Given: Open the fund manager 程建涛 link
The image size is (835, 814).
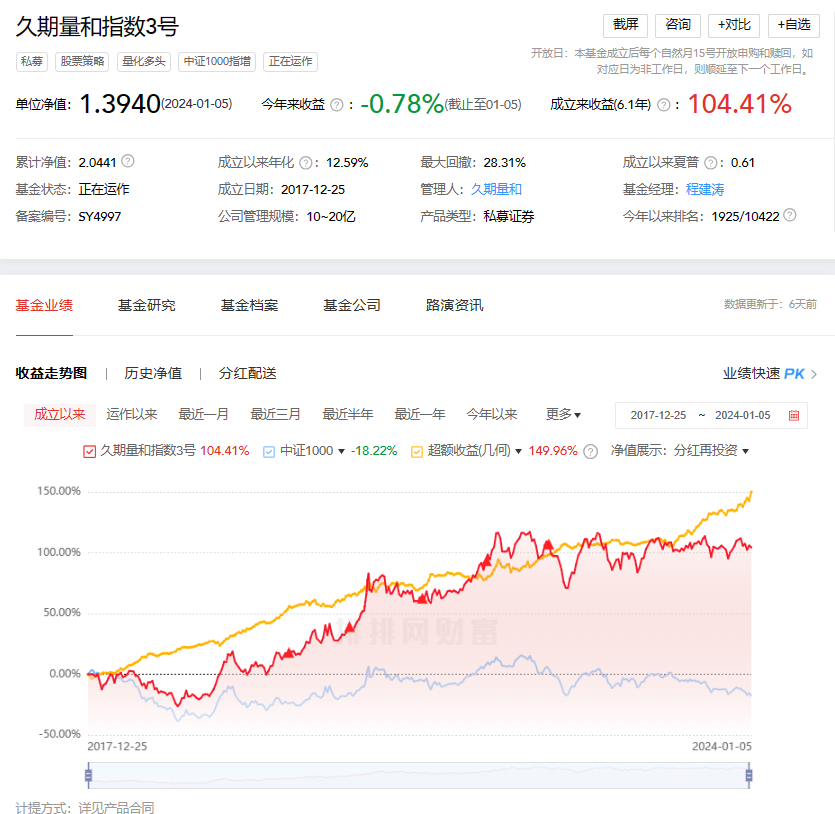Looking at the screenshot, I should click(x=705, y=190).
